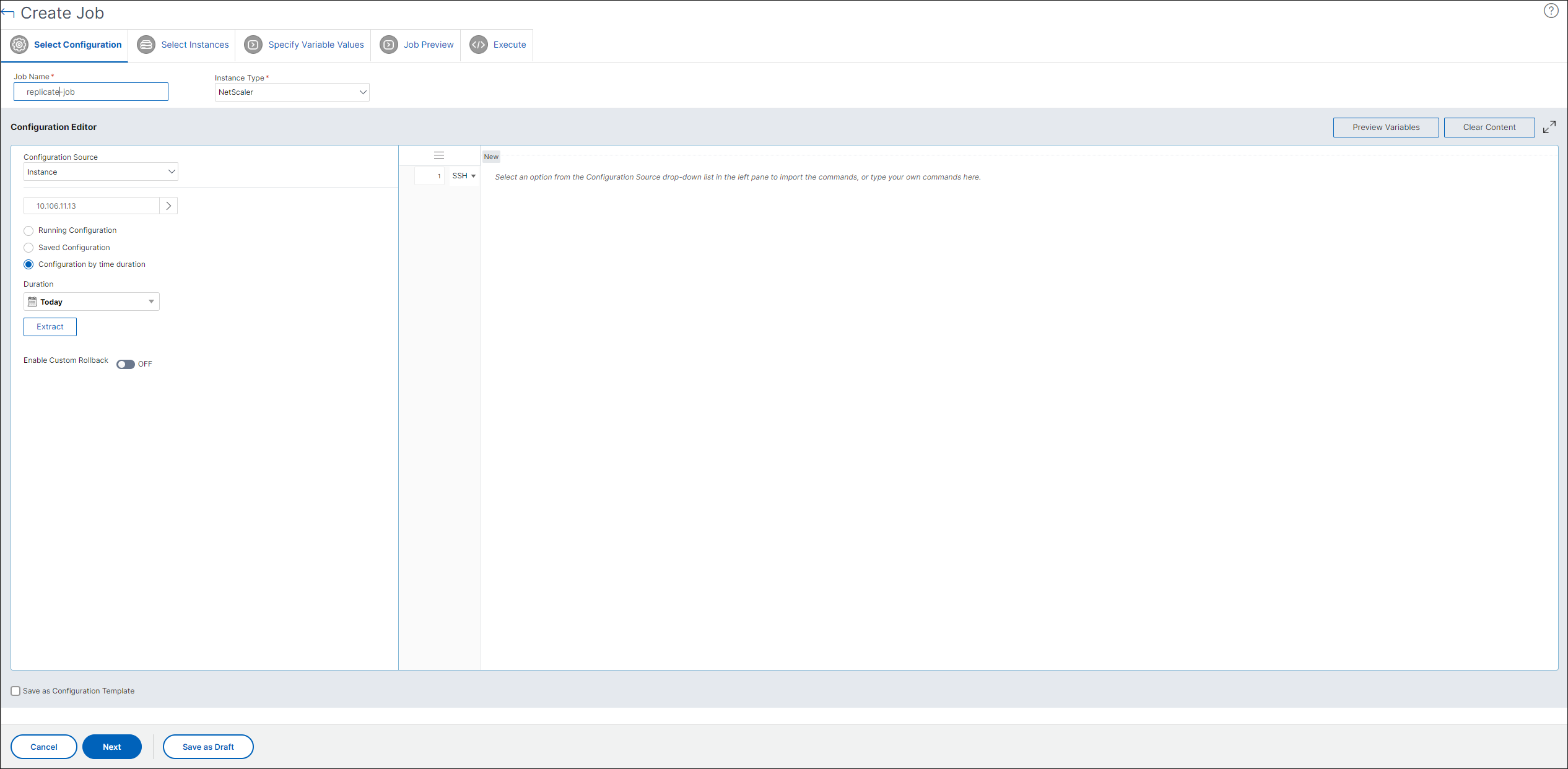Click the Specify Variable Values step icon

point(253,45)
